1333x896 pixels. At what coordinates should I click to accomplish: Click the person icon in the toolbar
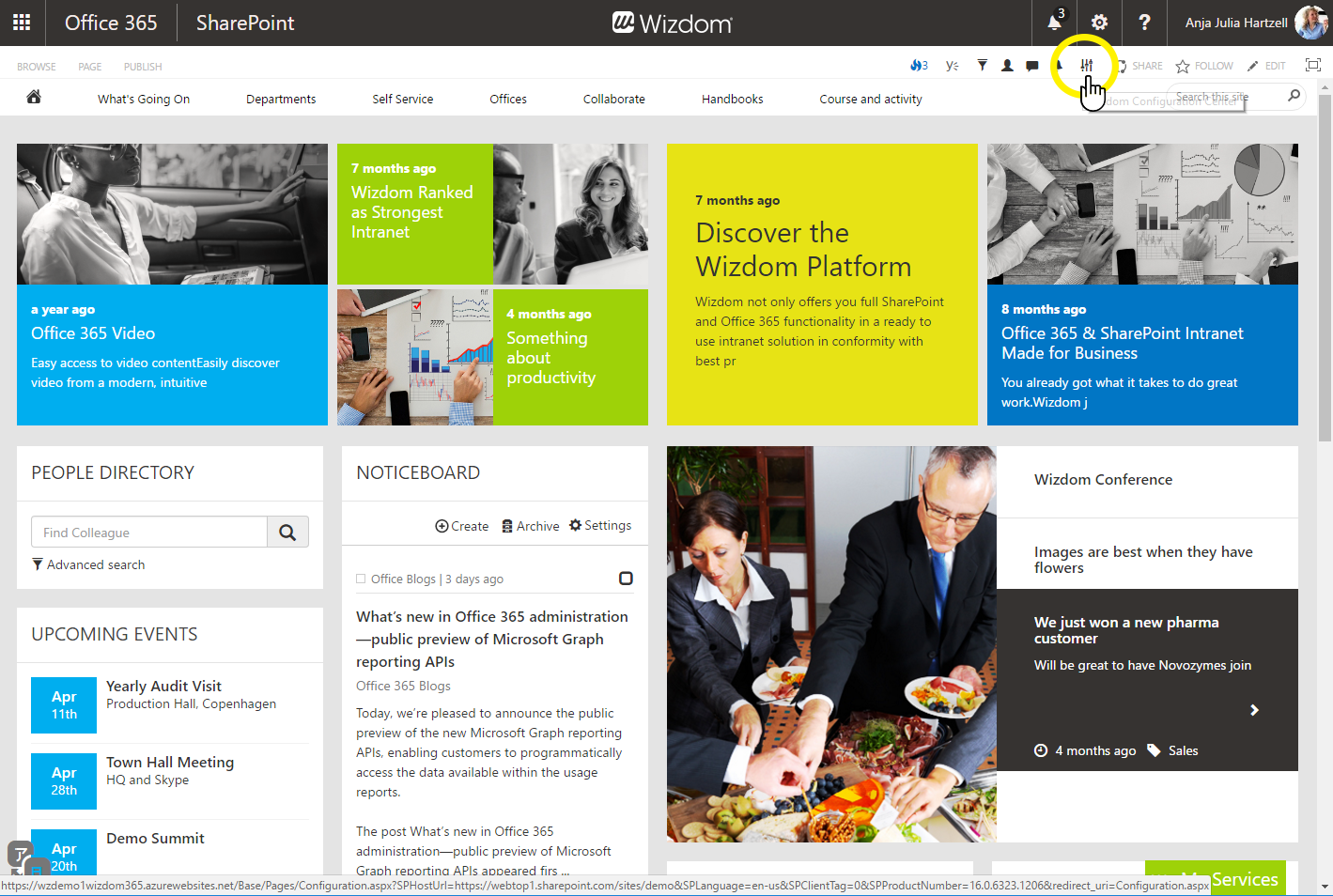click(x=1007, y=66)
